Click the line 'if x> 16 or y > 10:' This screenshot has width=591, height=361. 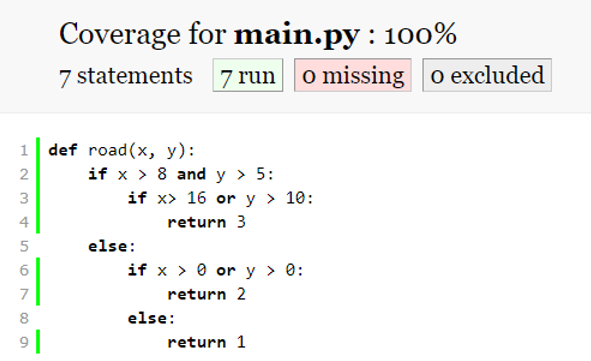coord(220,198)
